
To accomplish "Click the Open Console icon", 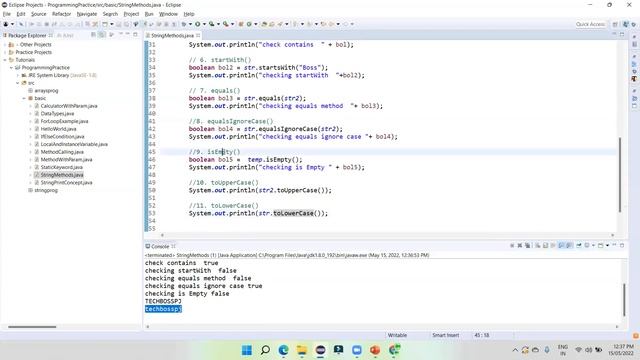I will tap(601, 246).
